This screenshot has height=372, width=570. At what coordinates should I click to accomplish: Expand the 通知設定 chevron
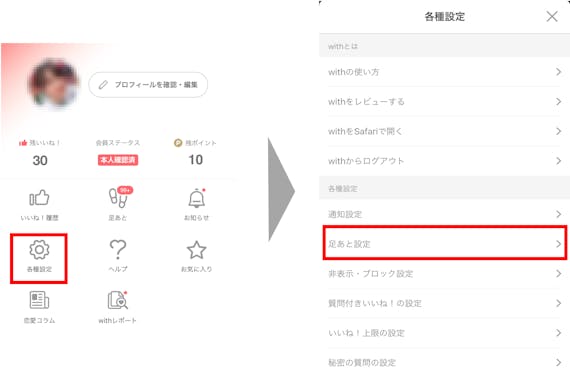pos(559,214)
